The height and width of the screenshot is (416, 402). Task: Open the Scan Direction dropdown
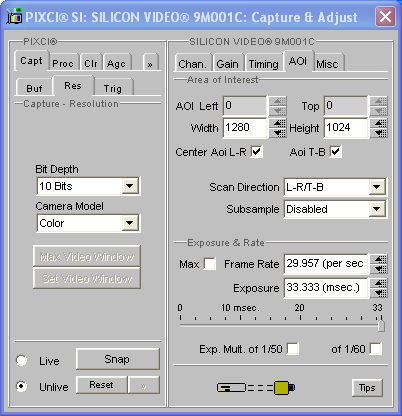[377, 187]
